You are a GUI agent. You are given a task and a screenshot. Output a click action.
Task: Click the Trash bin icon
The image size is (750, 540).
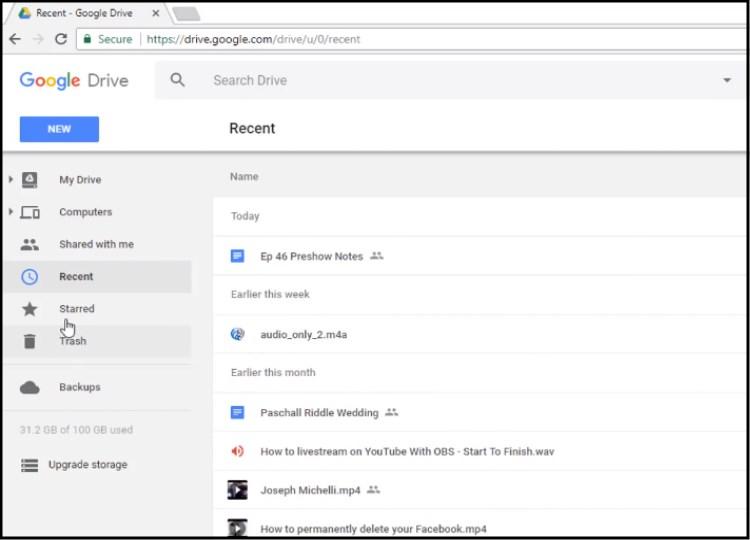[x=30, y=341]
